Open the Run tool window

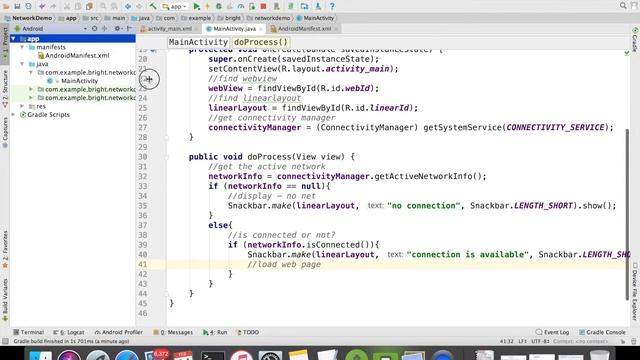coord(215,332)
